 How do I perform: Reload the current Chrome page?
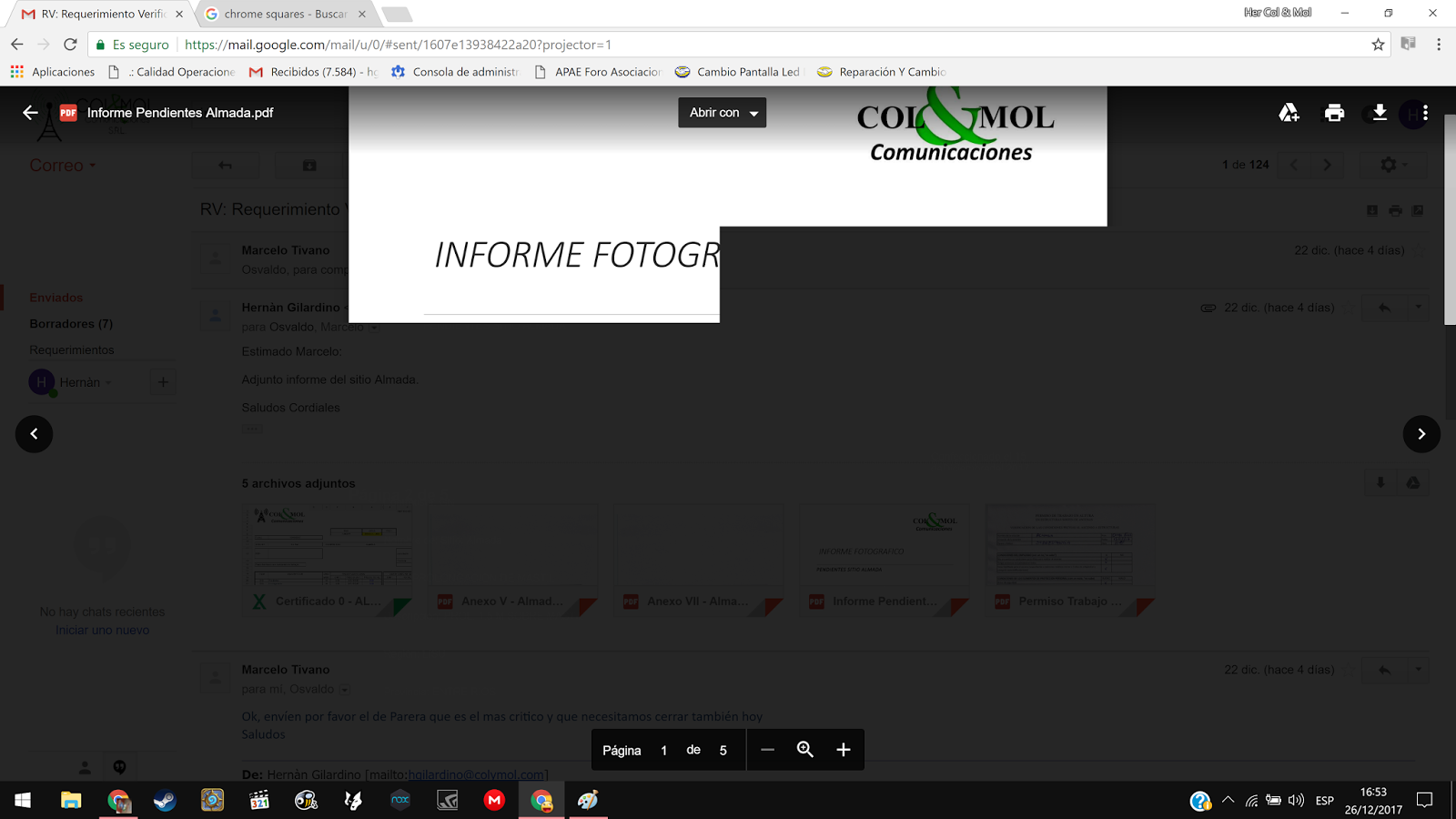pyautogui.click(x=70, y=45)
